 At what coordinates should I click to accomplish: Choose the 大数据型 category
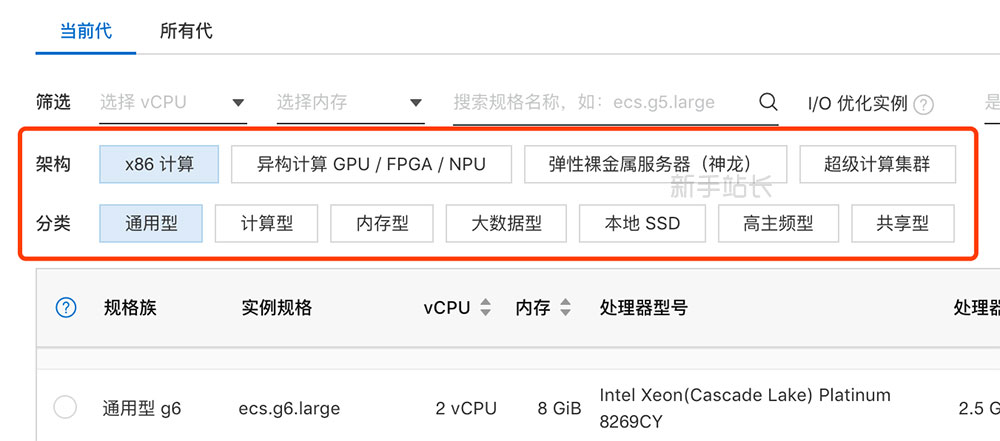click(506, 223)
